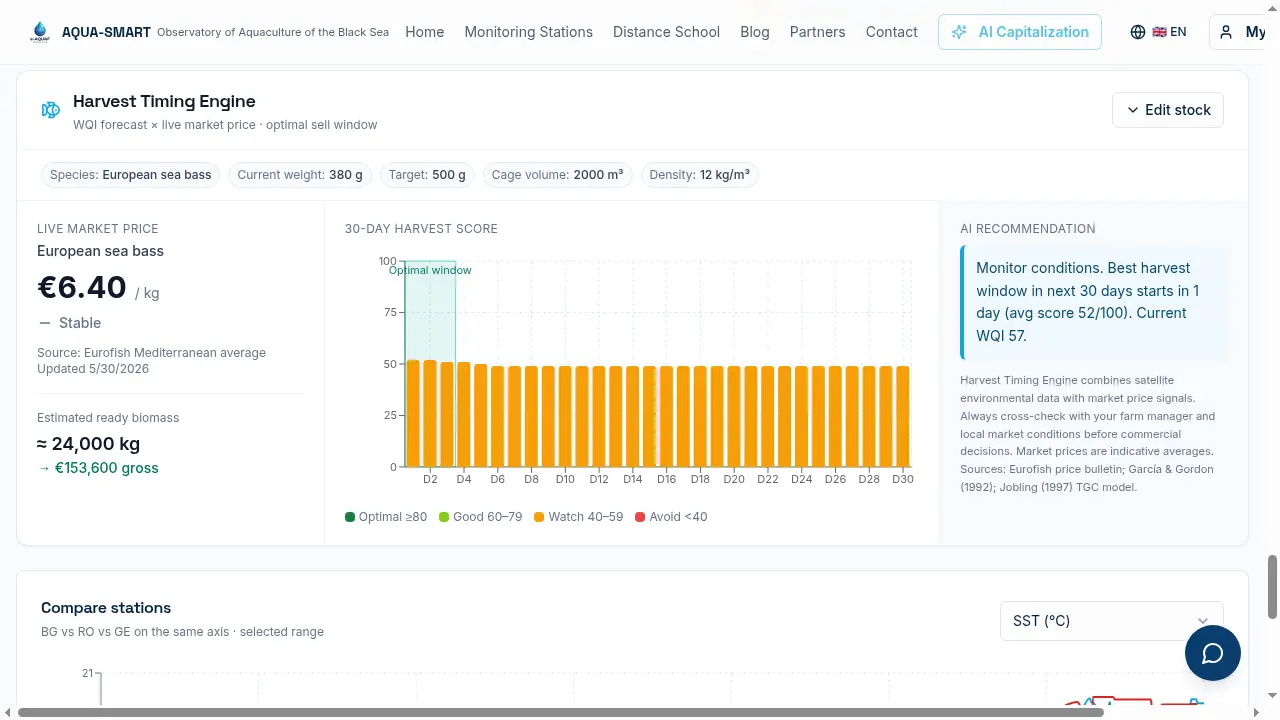Click the Source: Eurofish Mediterranean average text

151,353
